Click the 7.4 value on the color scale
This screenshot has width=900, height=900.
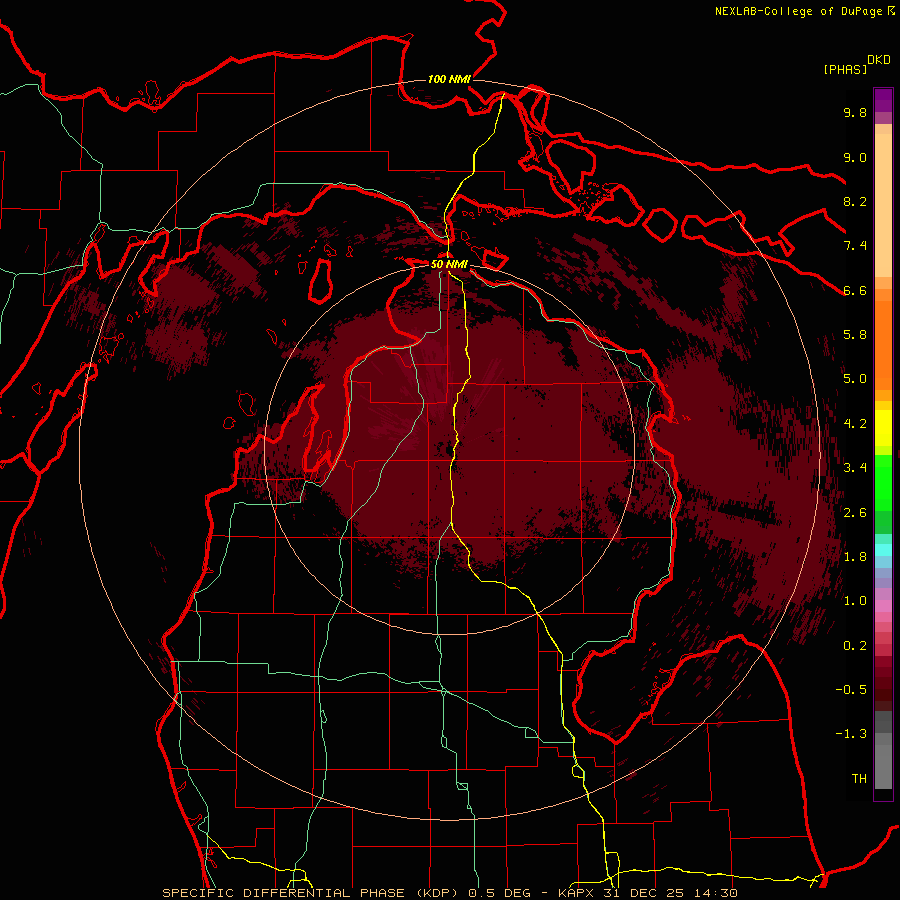click(x=855, y=246)
